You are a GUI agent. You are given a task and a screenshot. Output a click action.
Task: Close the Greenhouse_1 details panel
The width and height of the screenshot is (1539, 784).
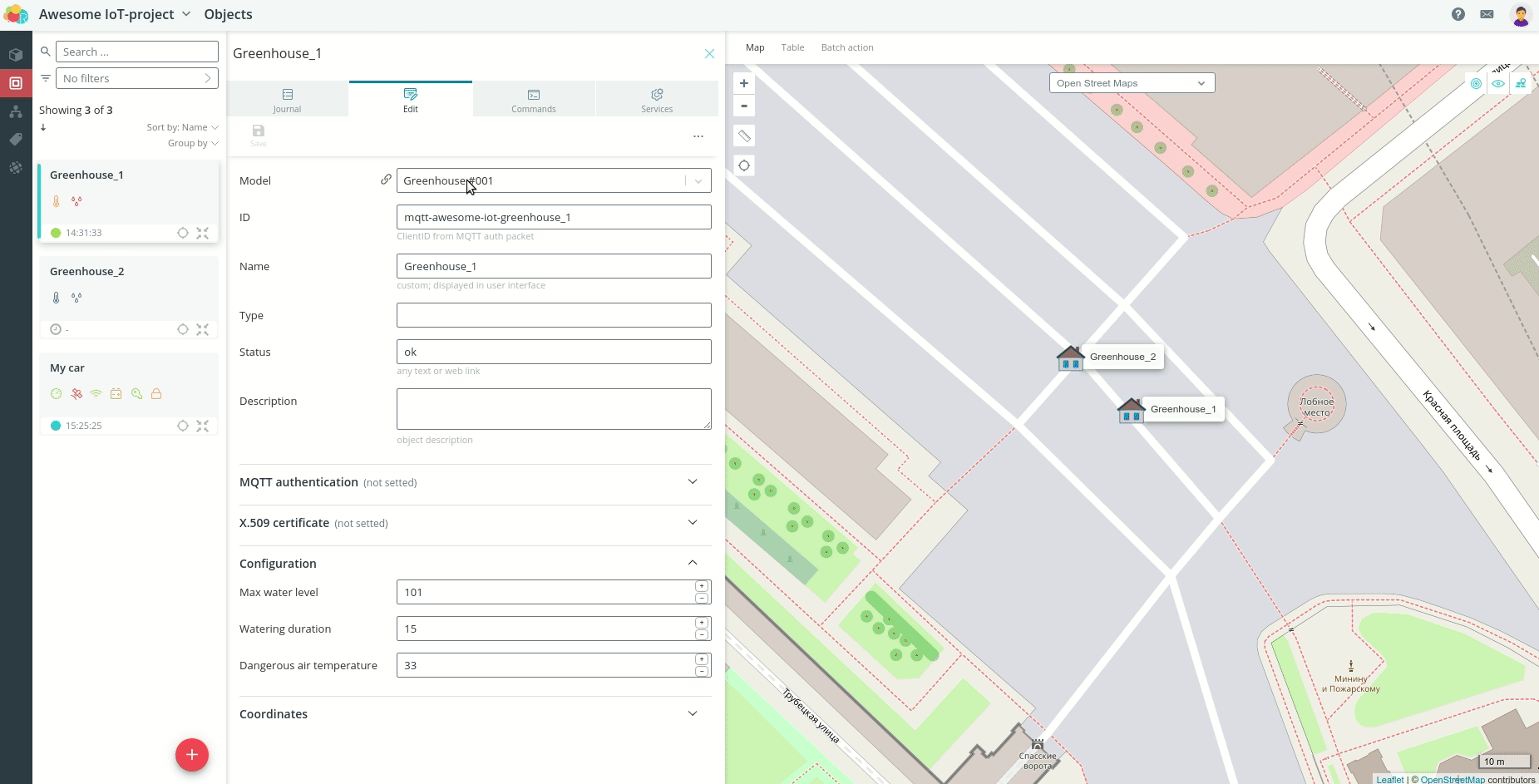709,53
